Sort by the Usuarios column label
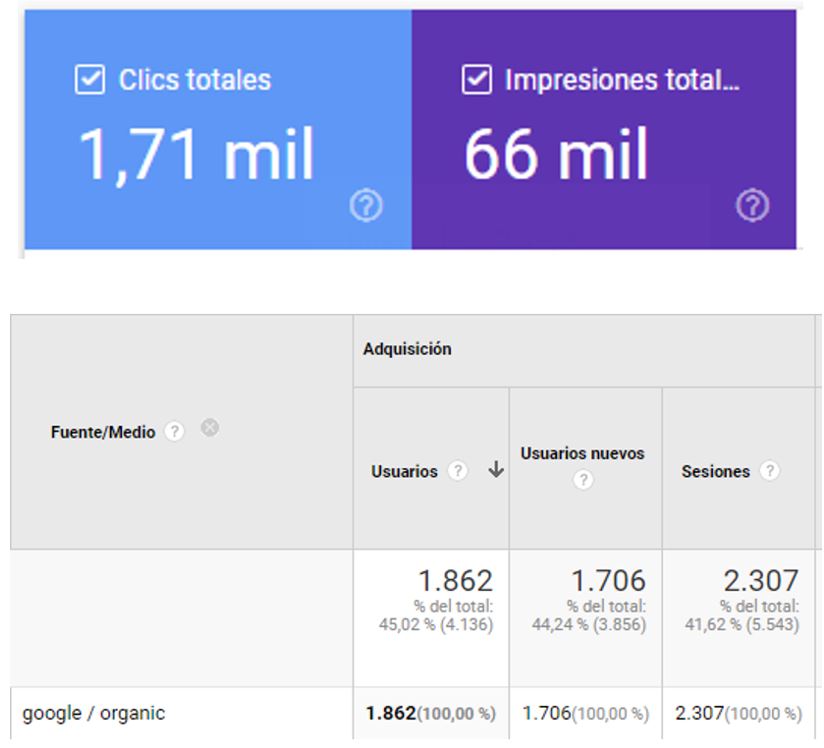This screenshot has height=748, width=824. pos(404,472)
